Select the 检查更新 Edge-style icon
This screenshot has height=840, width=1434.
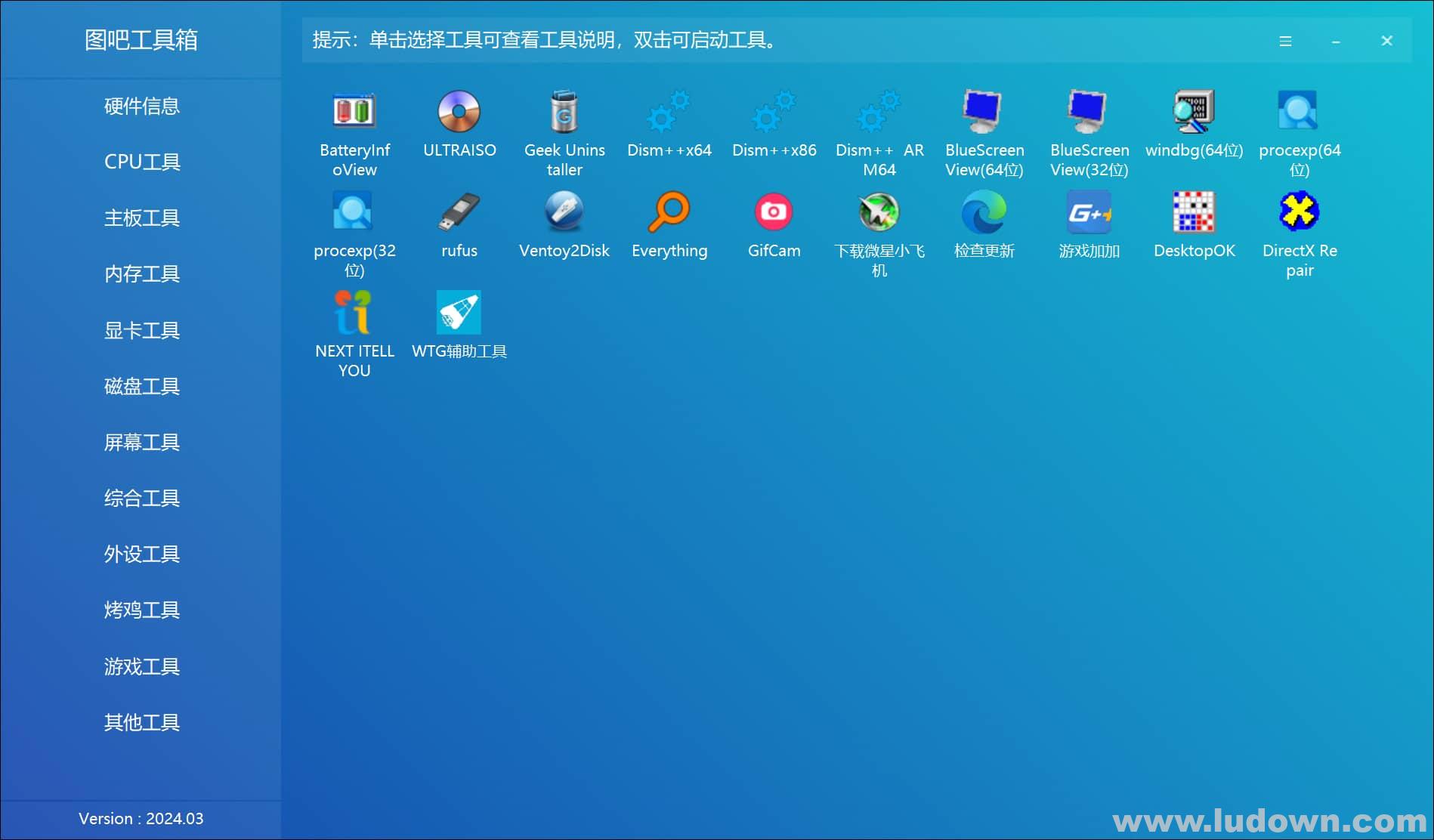[x=984, y=212]
